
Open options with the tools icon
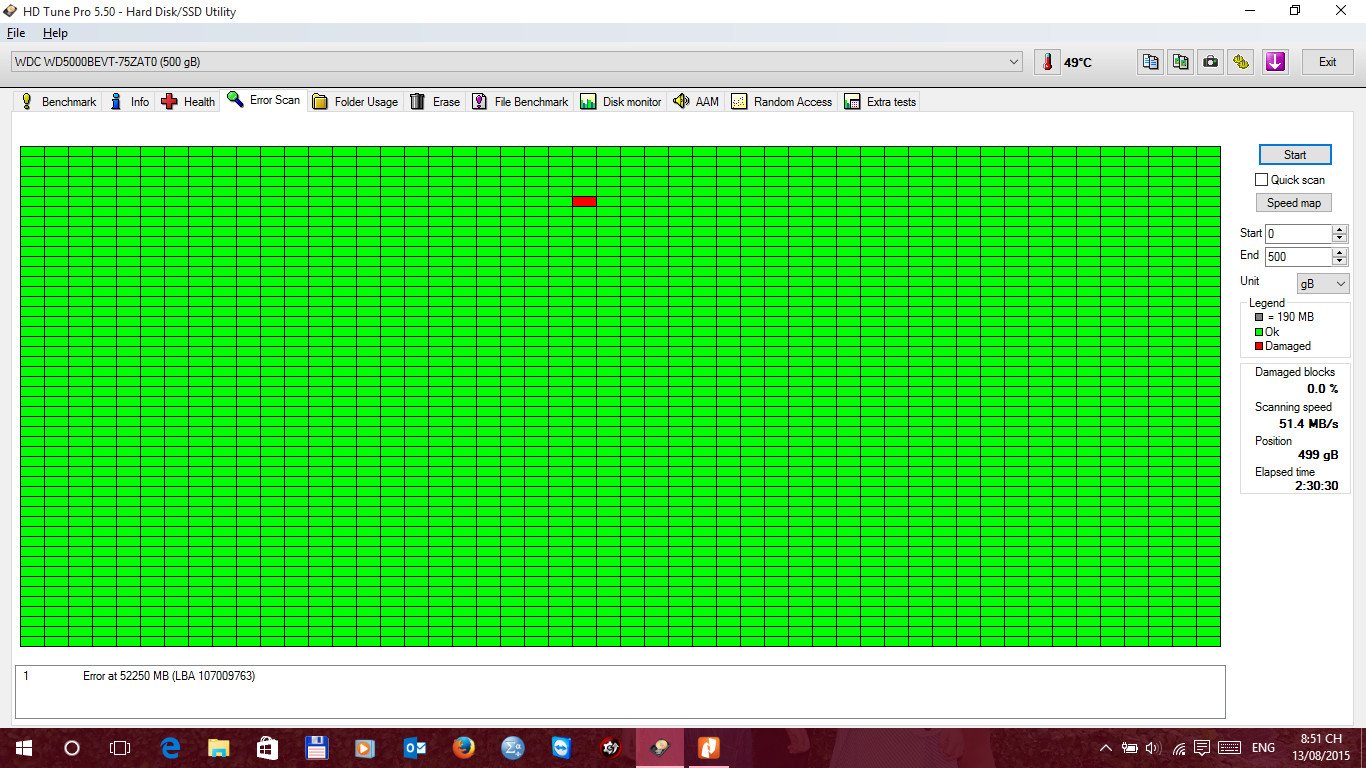tap(1241, 62)
